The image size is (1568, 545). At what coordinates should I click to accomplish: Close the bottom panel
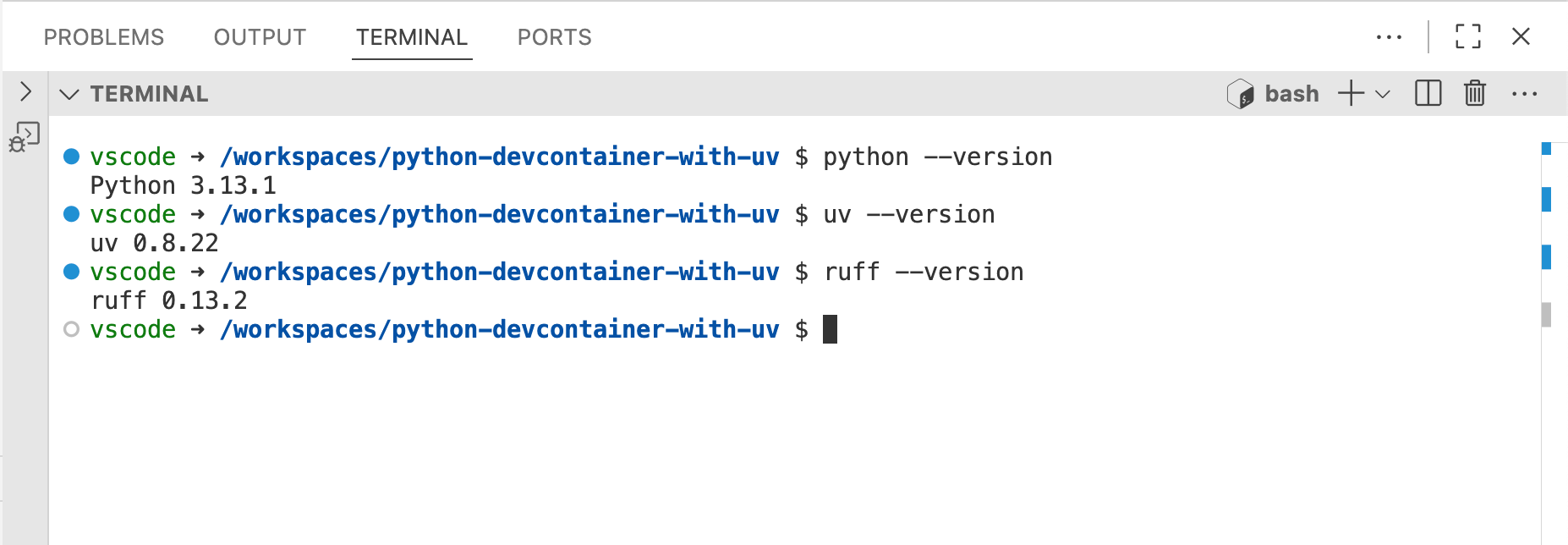(x=1521, y=36)
